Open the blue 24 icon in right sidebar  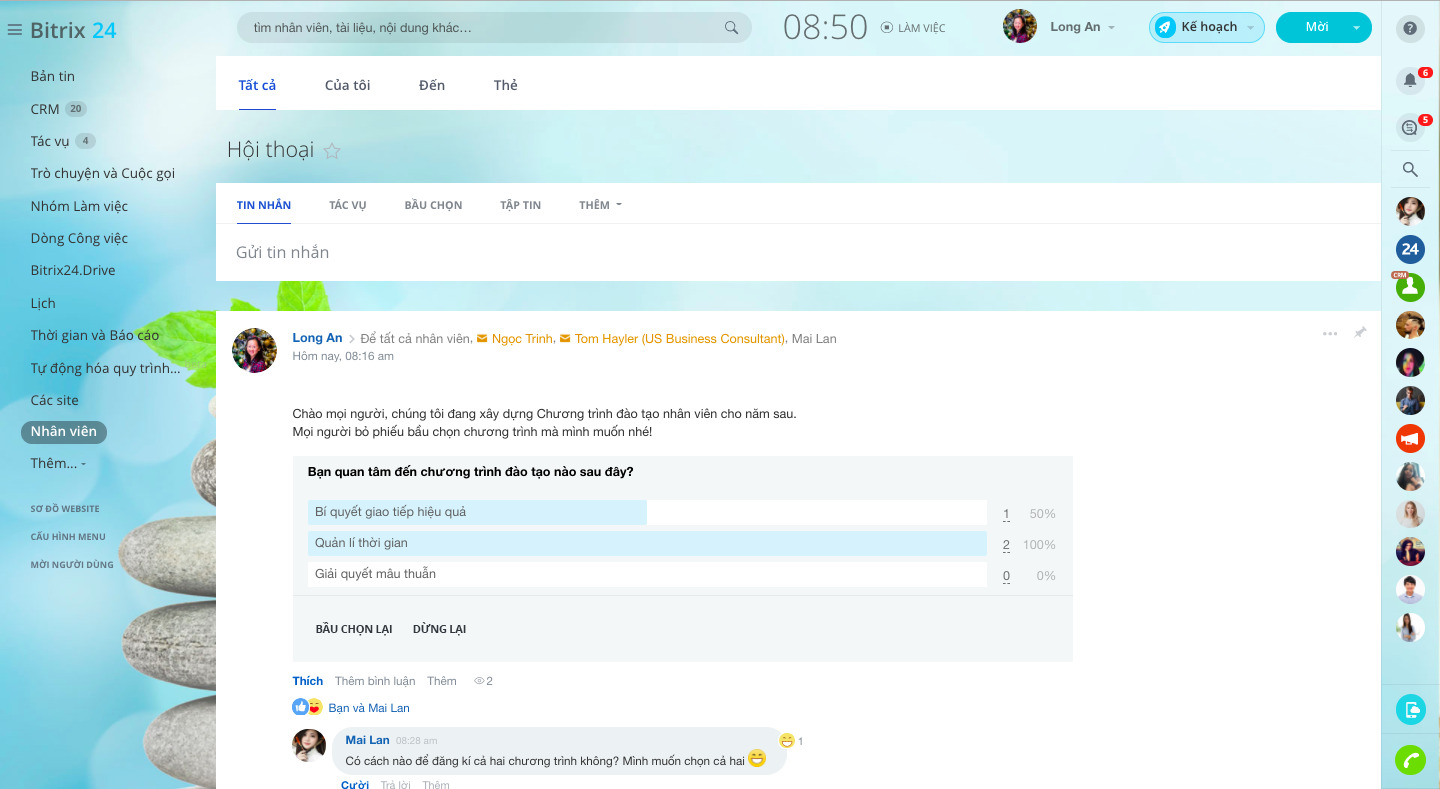[x=1410, y=249]
